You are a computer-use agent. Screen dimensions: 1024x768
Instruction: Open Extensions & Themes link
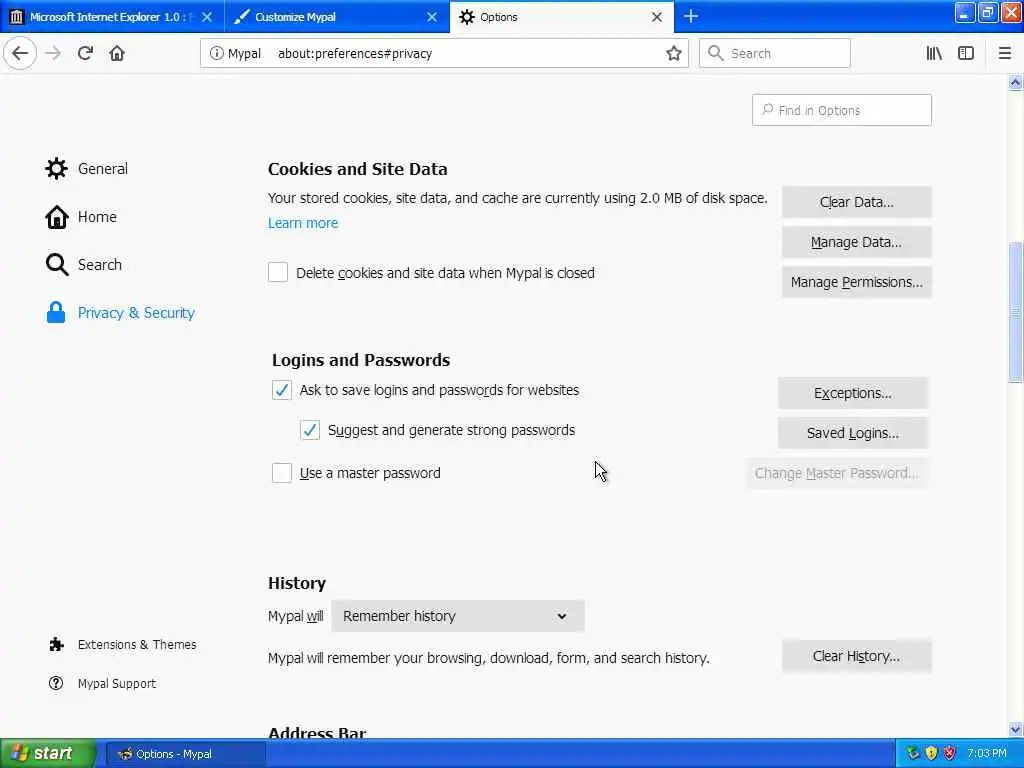click(122, 645)
